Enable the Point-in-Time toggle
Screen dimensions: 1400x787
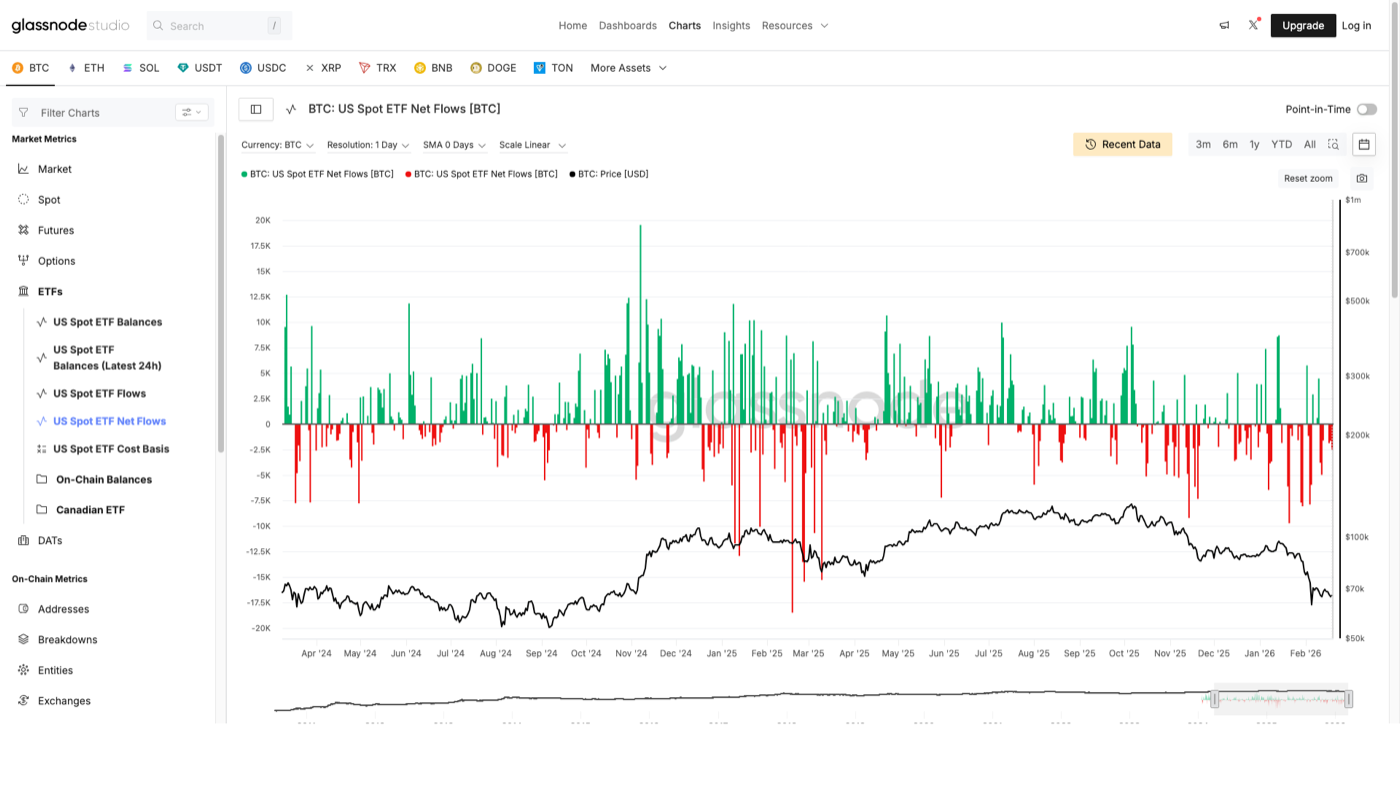[1367, 108]
